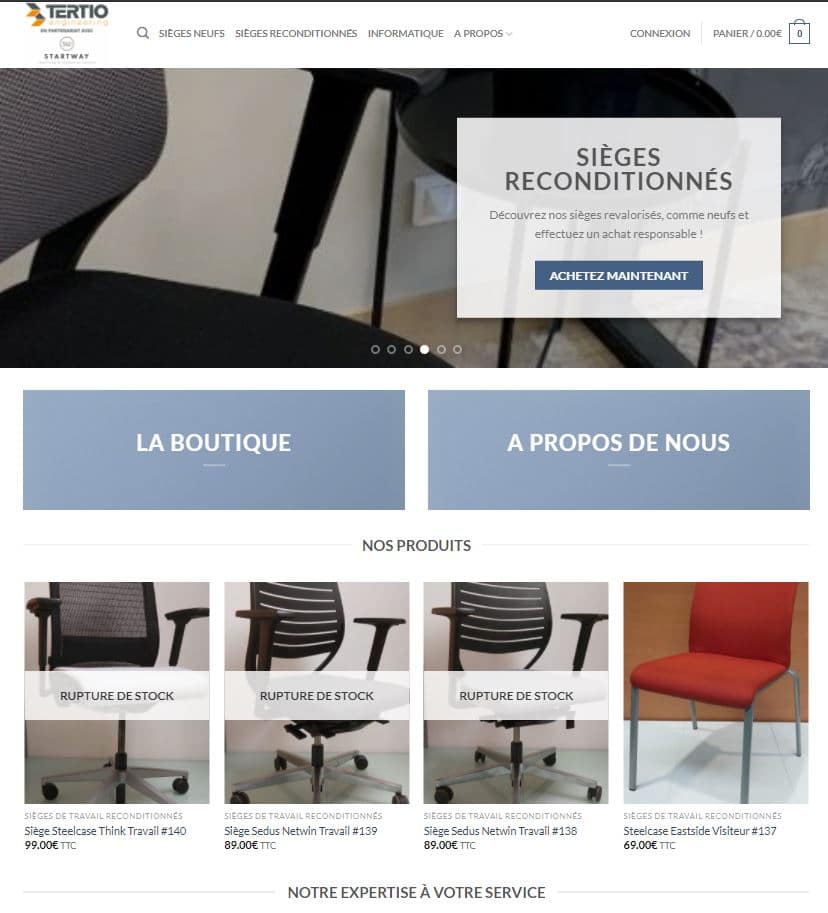Select the second slider dot

pyautogui.click(x=392, y=349)
